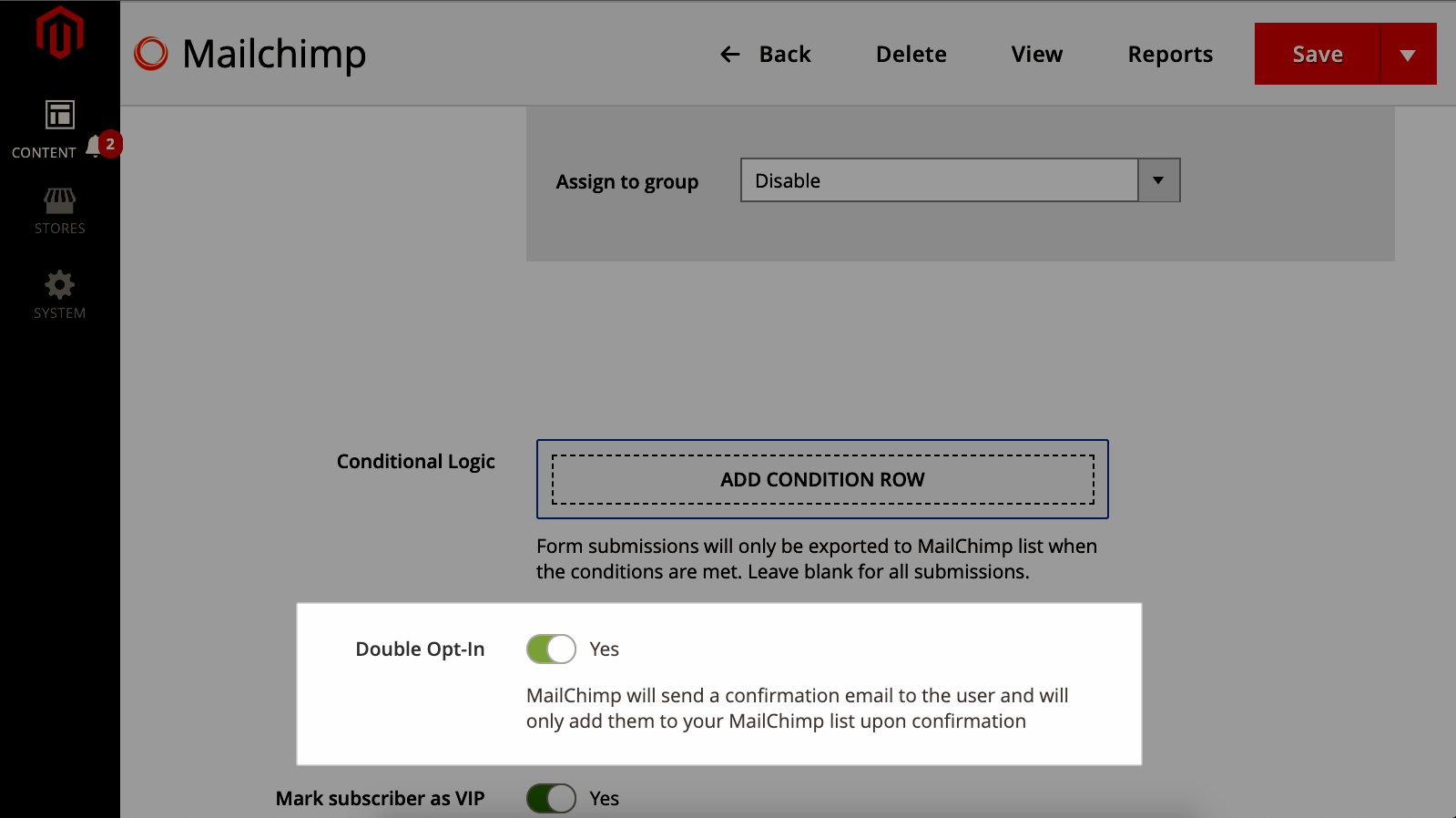The image size is (1456, 818).
Task: Save the Mailchimp settings
Action: 1318,54
